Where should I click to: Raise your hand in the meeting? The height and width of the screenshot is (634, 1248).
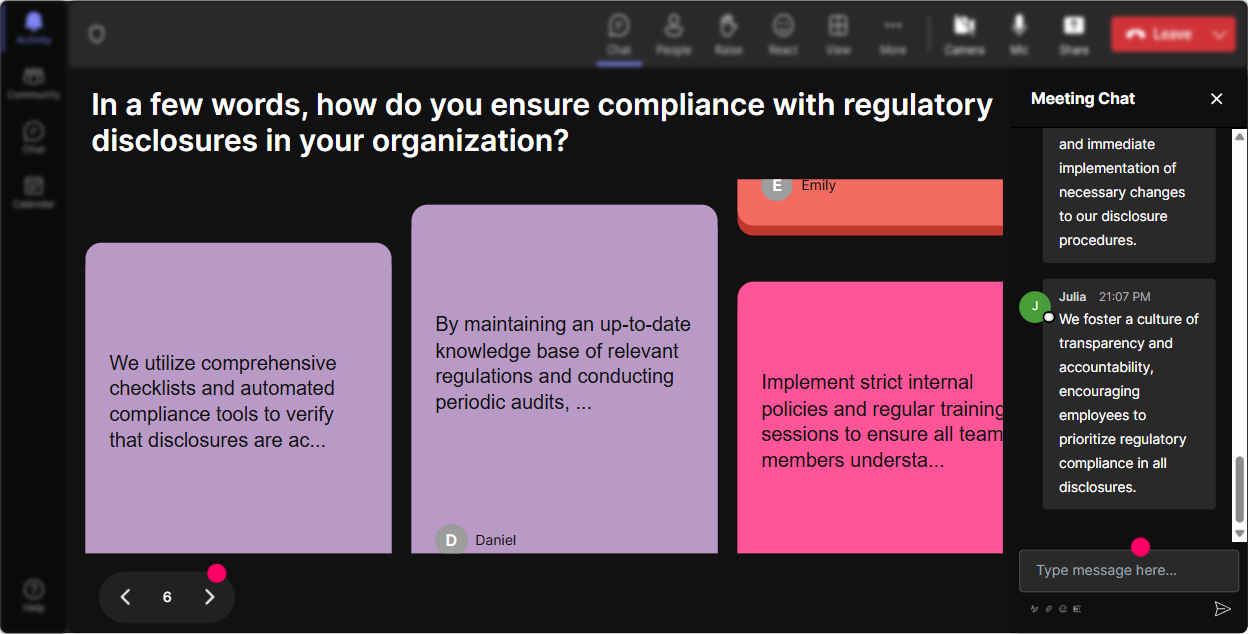(x=728, y=33)
